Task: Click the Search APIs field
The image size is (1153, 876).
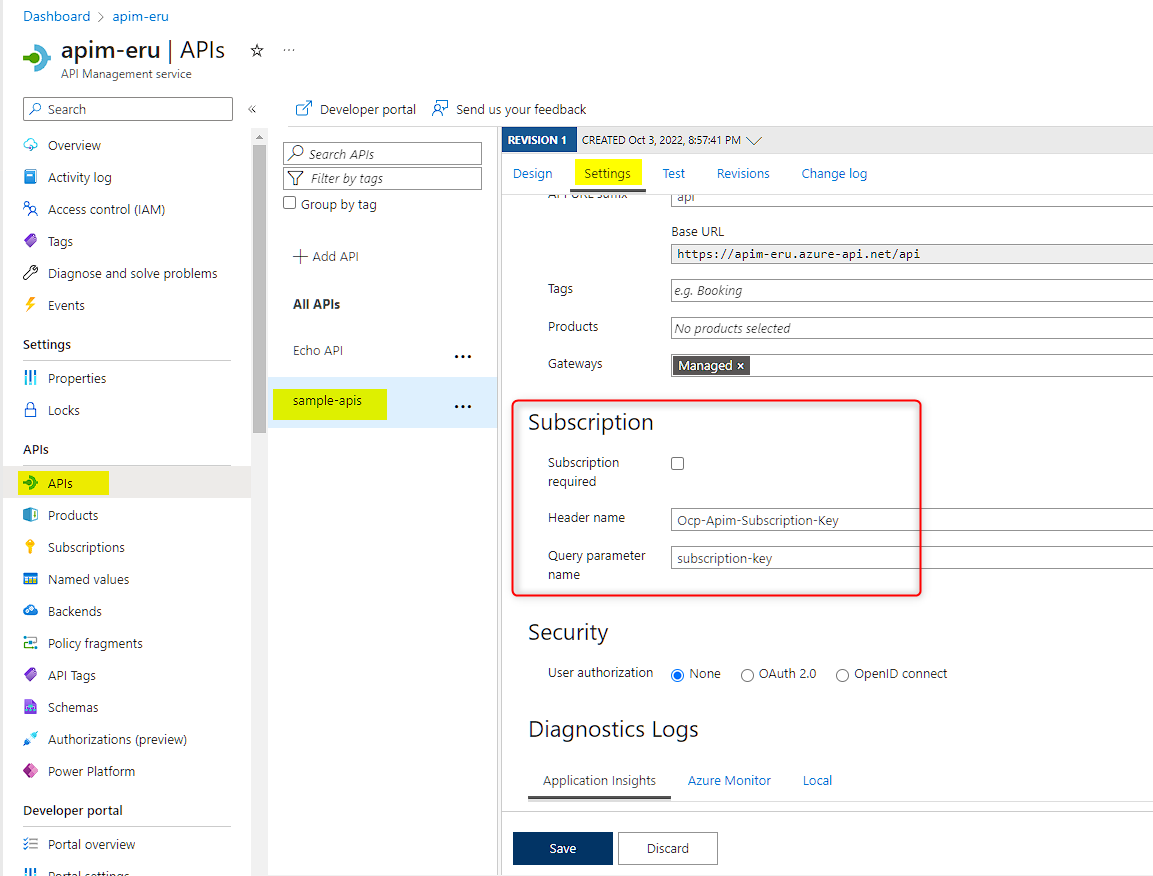Action: pos(382,153)
